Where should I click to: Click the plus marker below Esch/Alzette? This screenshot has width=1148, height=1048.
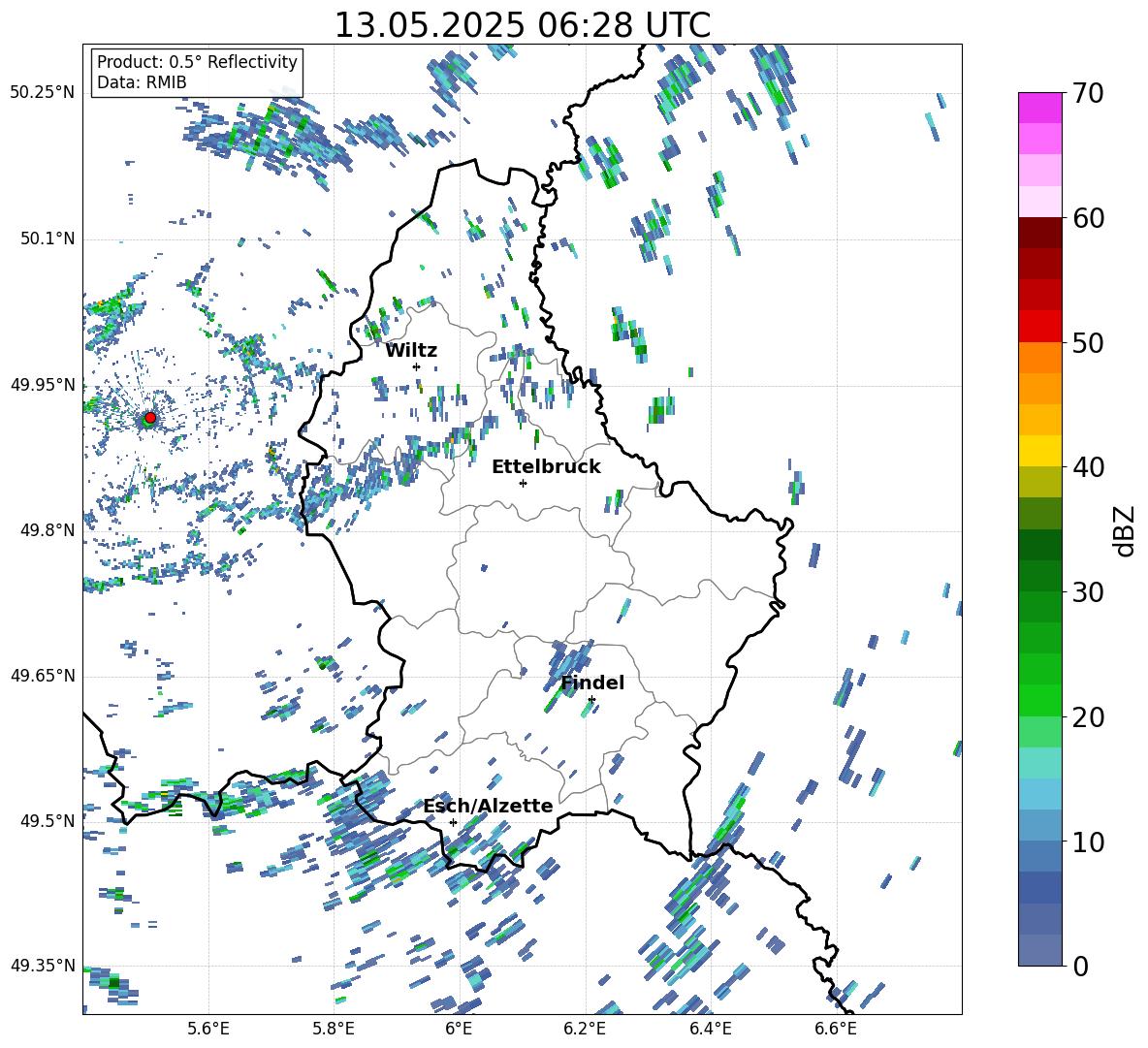click(x=453, y=822)
